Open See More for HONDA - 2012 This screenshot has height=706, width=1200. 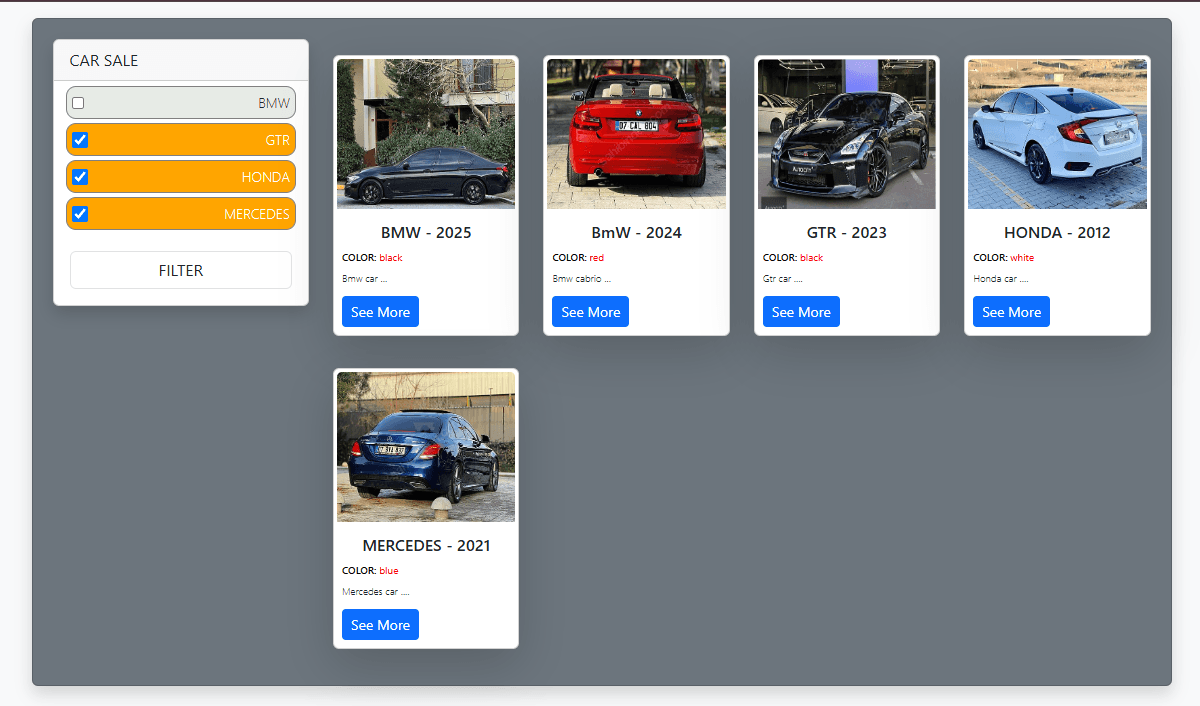point(1011,312)
